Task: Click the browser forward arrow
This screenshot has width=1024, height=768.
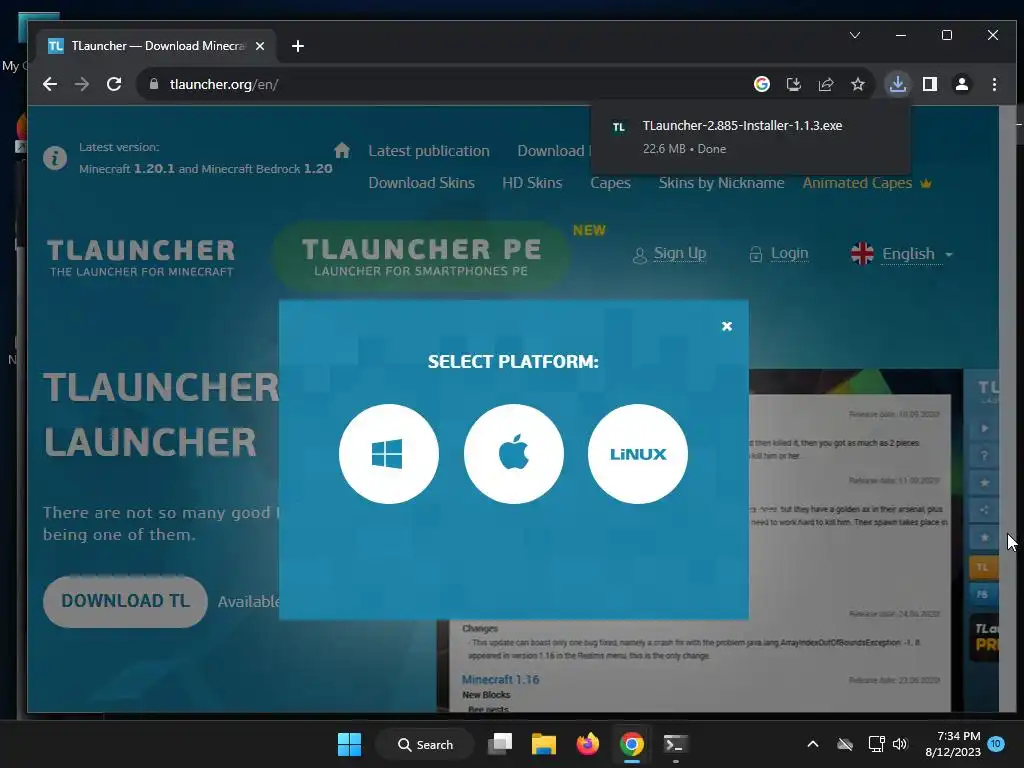Action: (82, 84)
